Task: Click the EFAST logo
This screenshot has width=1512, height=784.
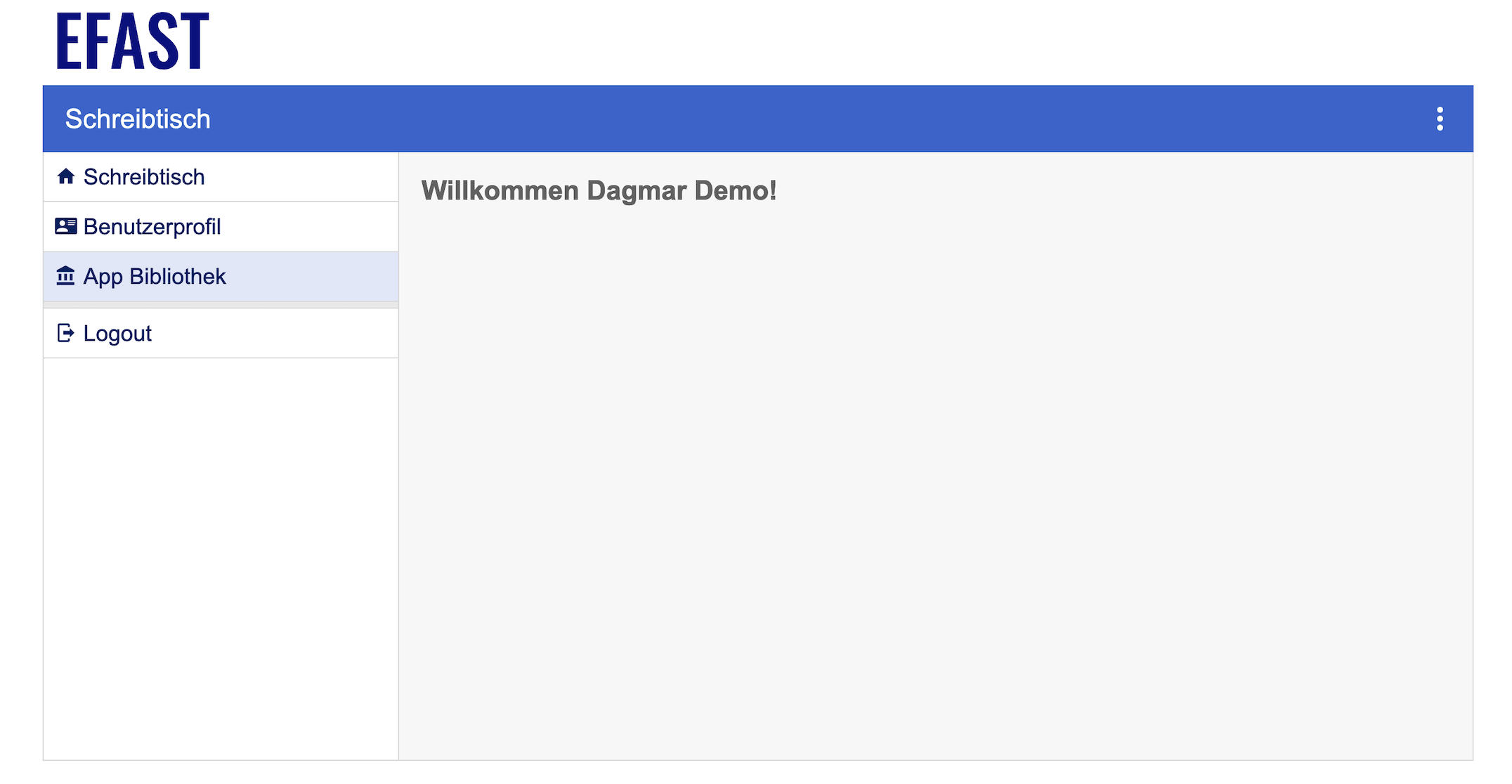Action: click(x=132, y=41)
